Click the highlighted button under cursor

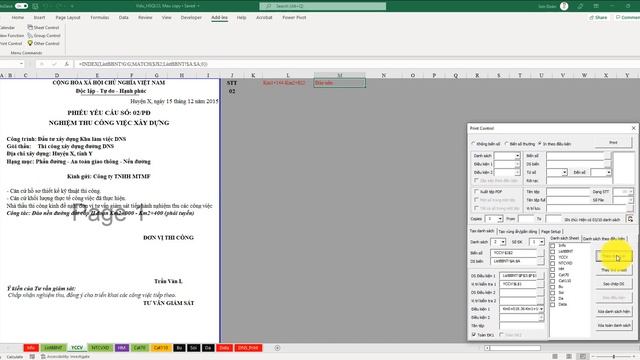coord(613,256)
